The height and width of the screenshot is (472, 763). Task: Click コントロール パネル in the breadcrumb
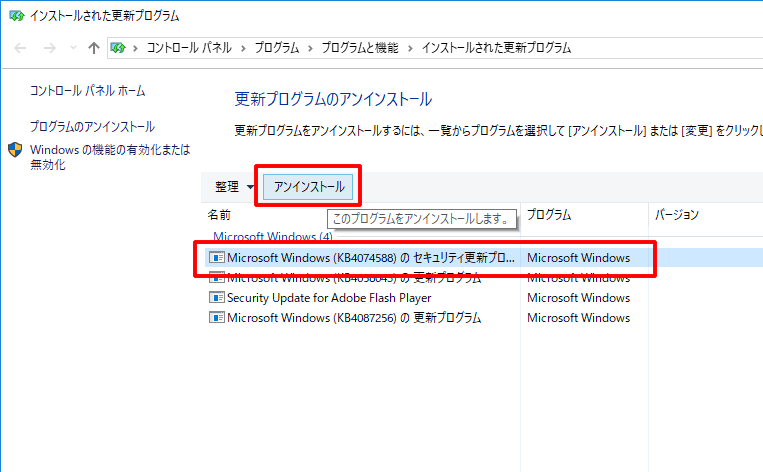tap(189, 48)
